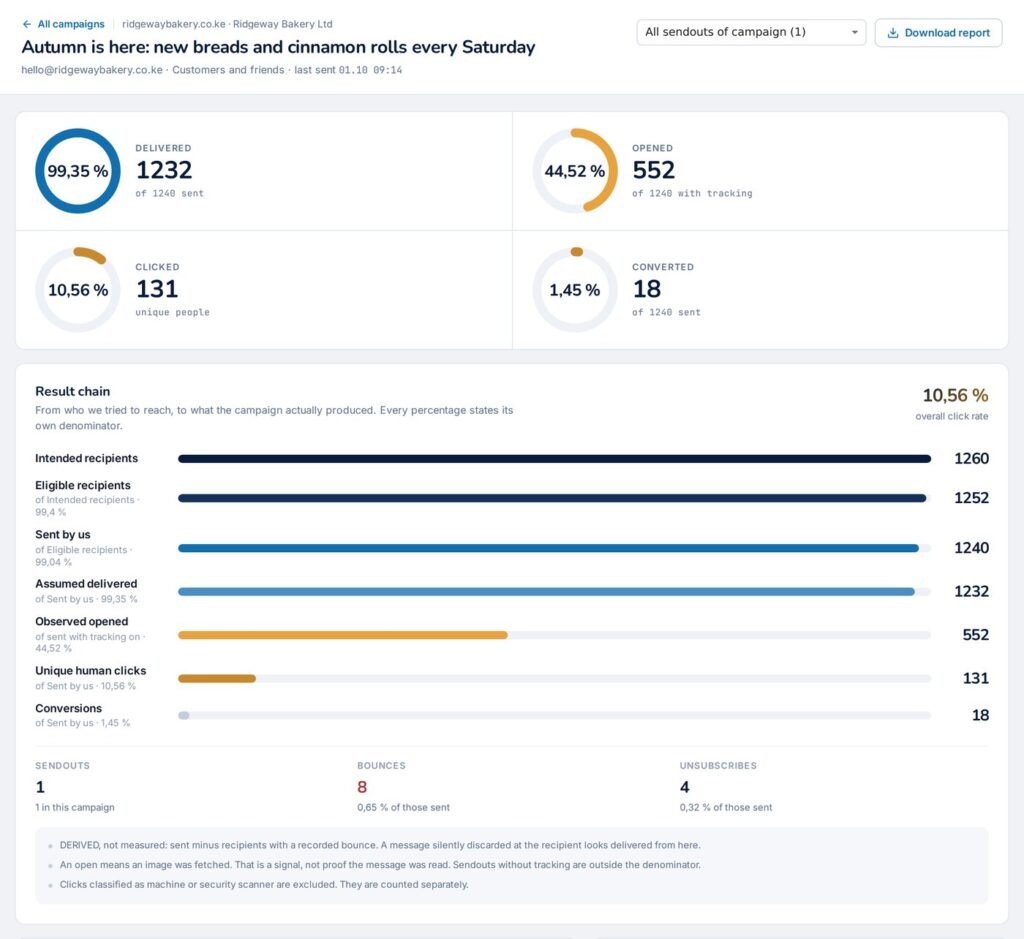Click the Intended recipients count 1260
The width and height of the screenshot is (1024, 939).
971,458
